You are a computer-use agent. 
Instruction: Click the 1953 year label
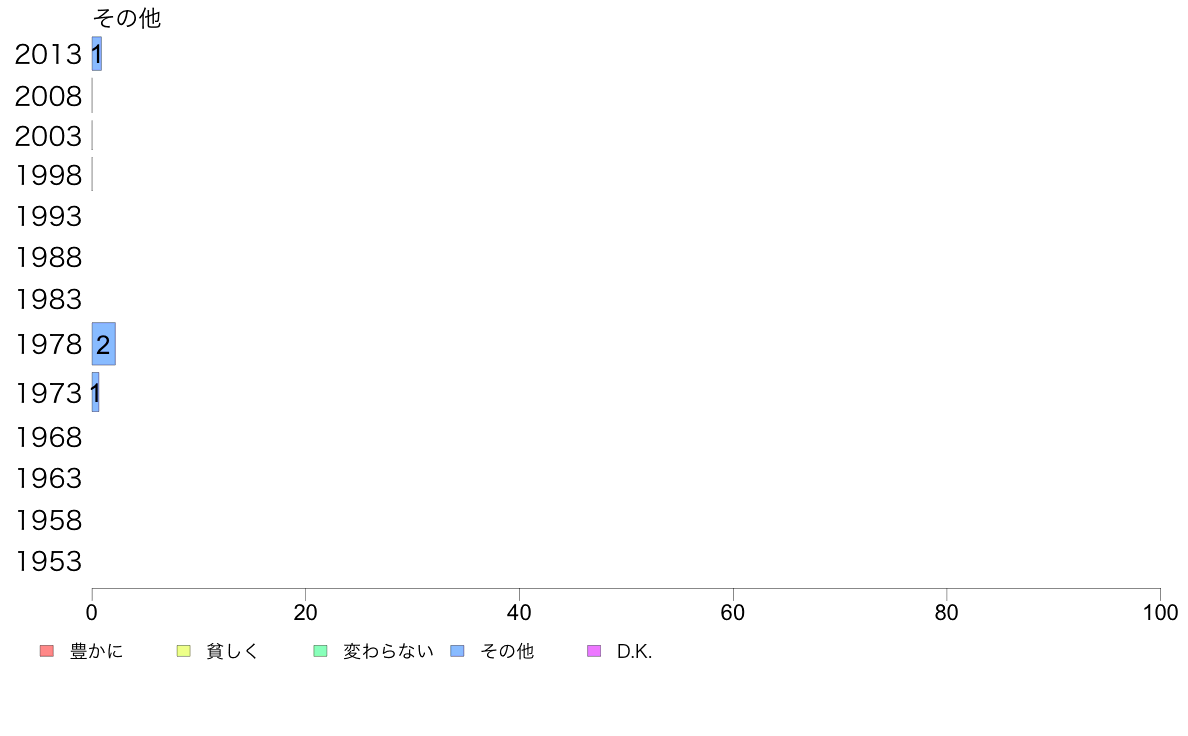coord(48,561)
